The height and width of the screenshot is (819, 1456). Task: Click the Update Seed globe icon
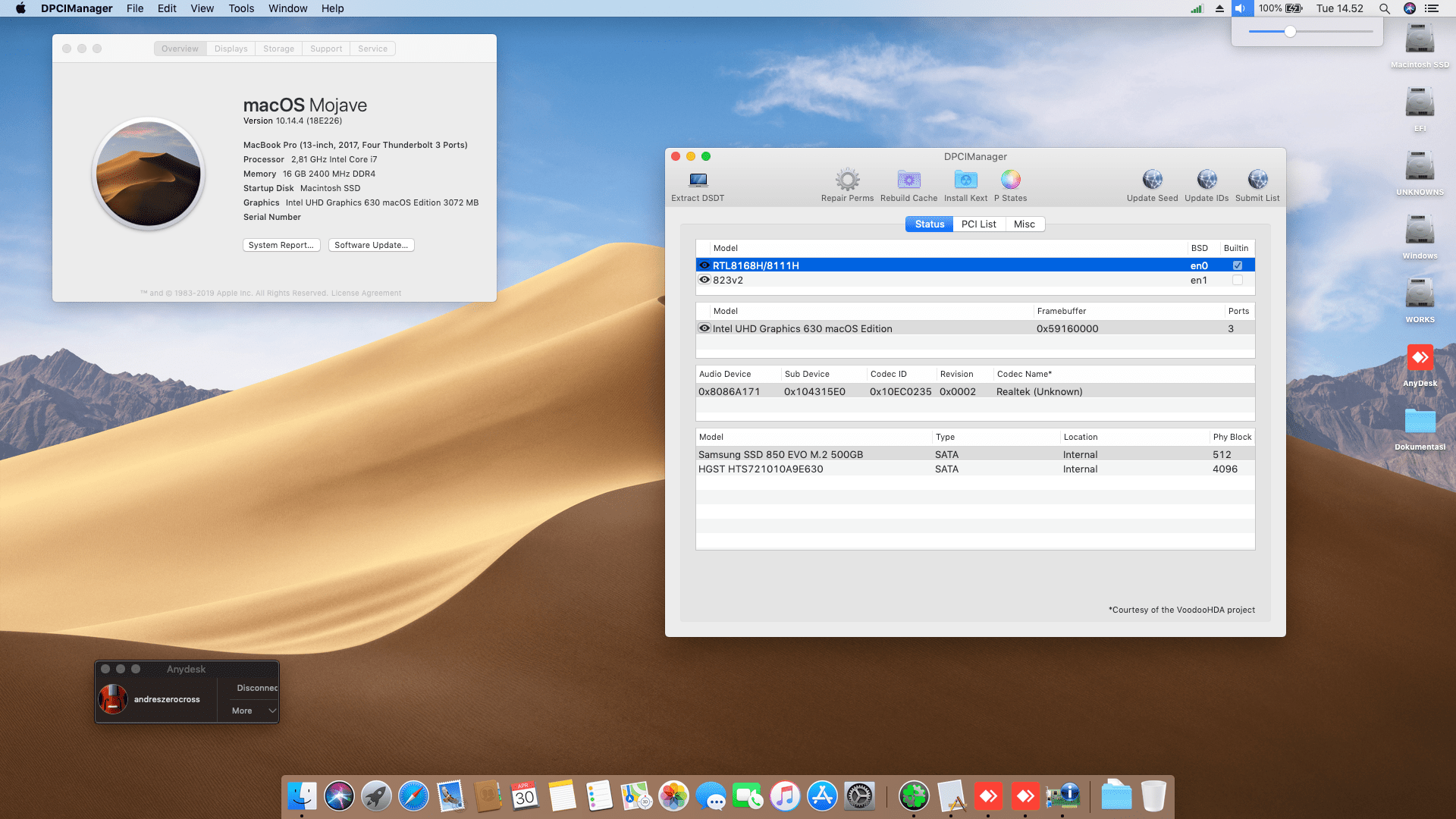pyautogui.click(x=1152, y=180)
